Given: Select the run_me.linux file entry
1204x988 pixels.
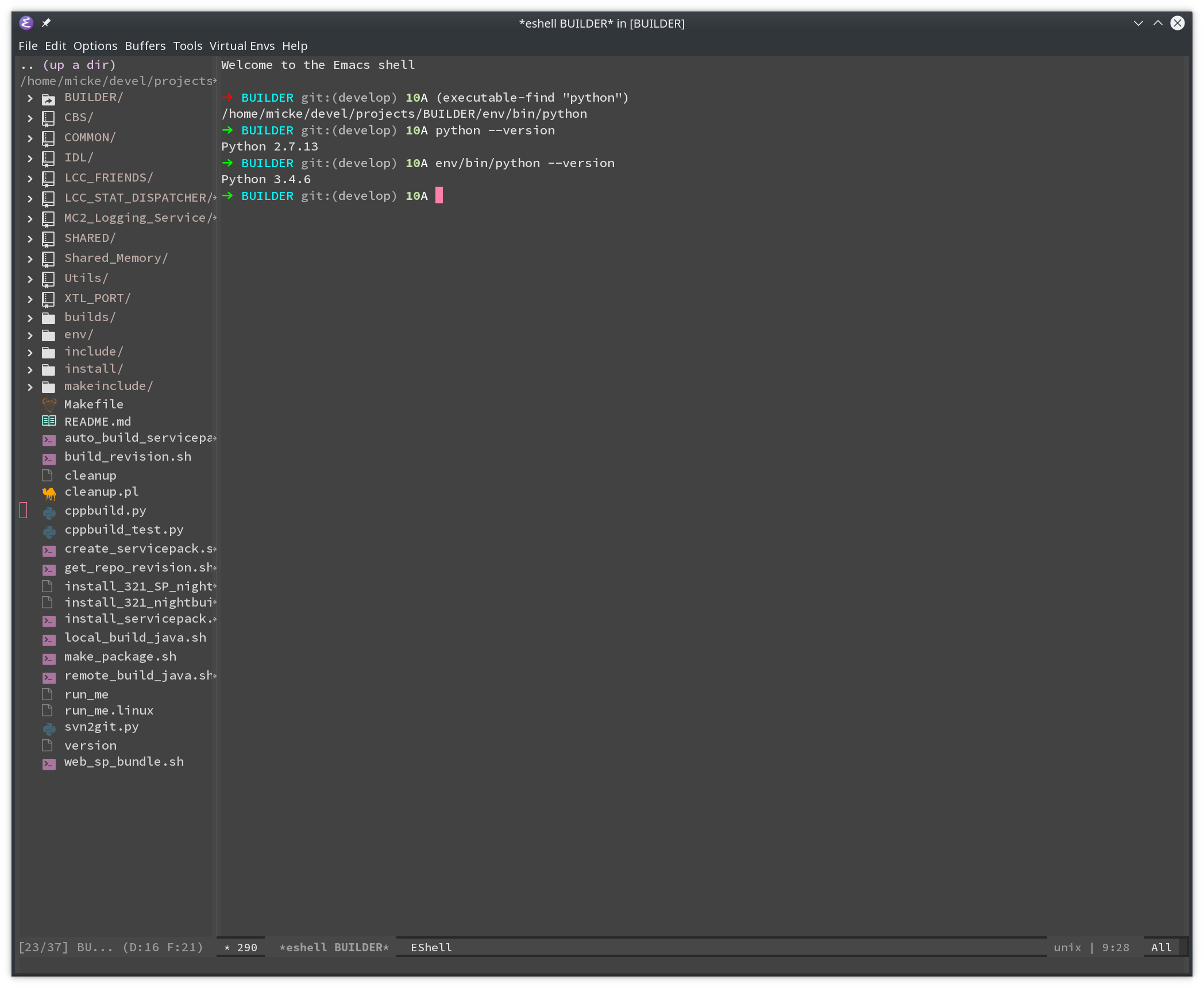Looking at the screenshot, I should point(109,711).
